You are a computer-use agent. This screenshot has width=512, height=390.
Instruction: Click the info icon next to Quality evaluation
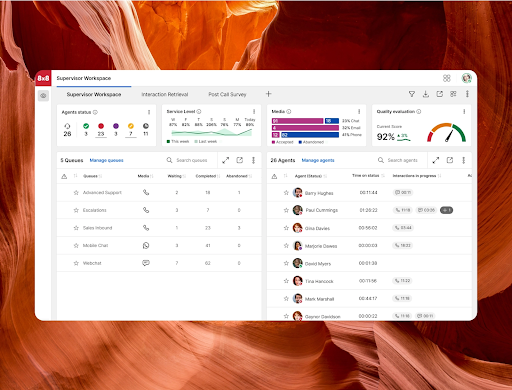[419, 112]
